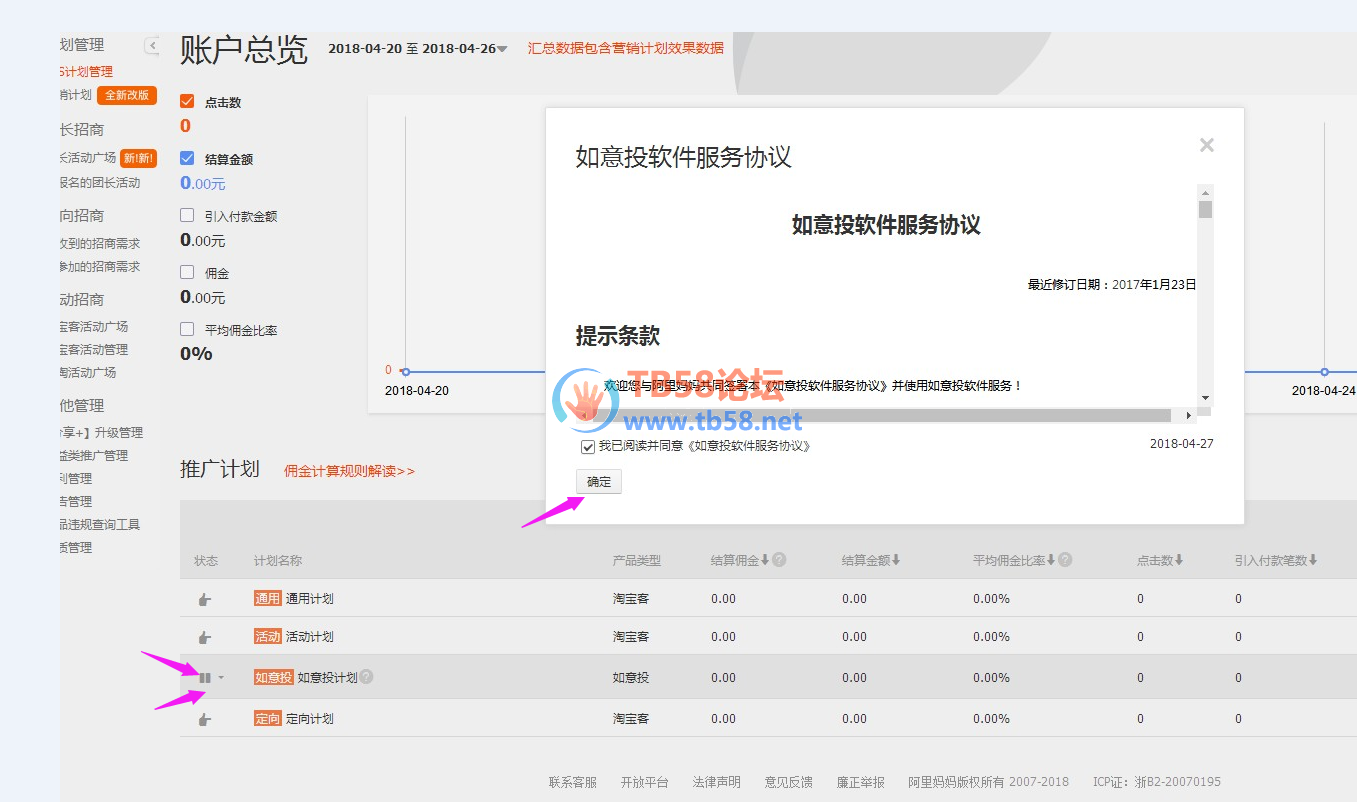This screenshot has height=802, width=1357.
Task: Click the agreement horizontal scroll right arrow
Action: (x=1189, y=415)
